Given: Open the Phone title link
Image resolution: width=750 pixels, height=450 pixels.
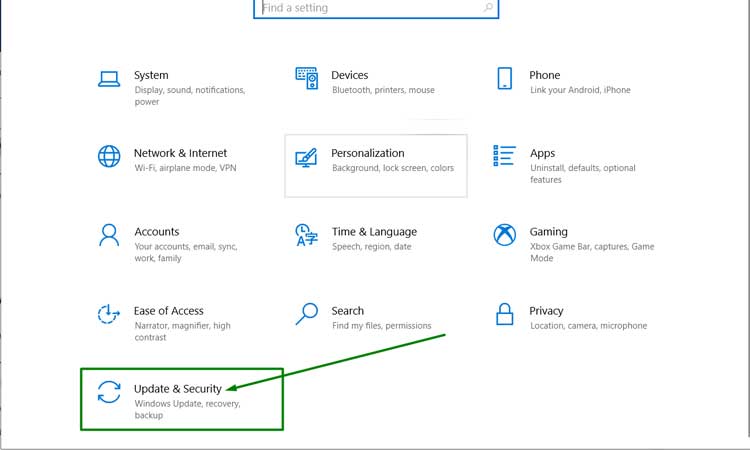Looking at the screenshot, I should pyautogui.click(x=544, y=75).
